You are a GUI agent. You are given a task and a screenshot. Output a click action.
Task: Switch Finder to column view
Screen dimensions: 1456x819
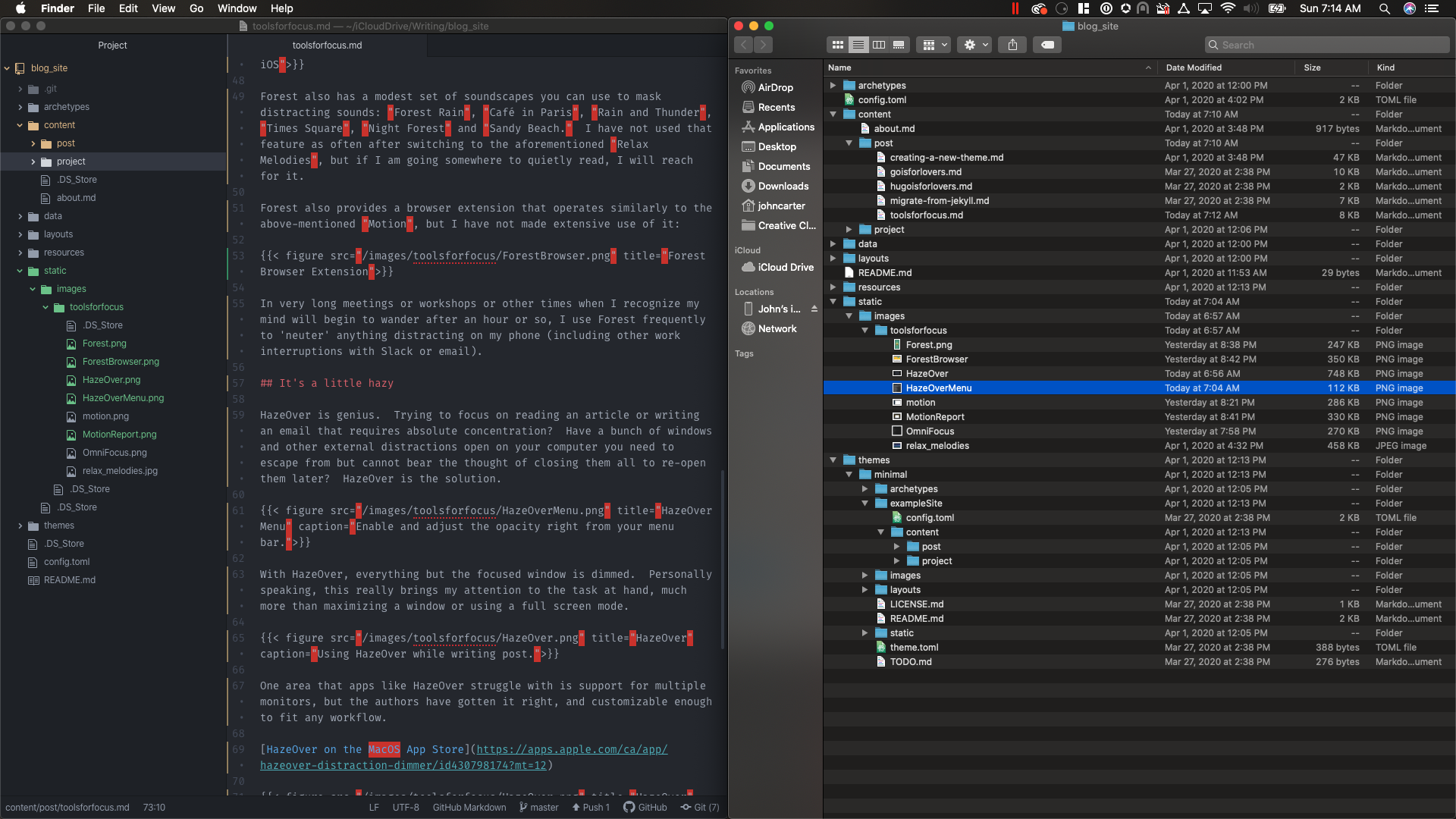[879, 45]
